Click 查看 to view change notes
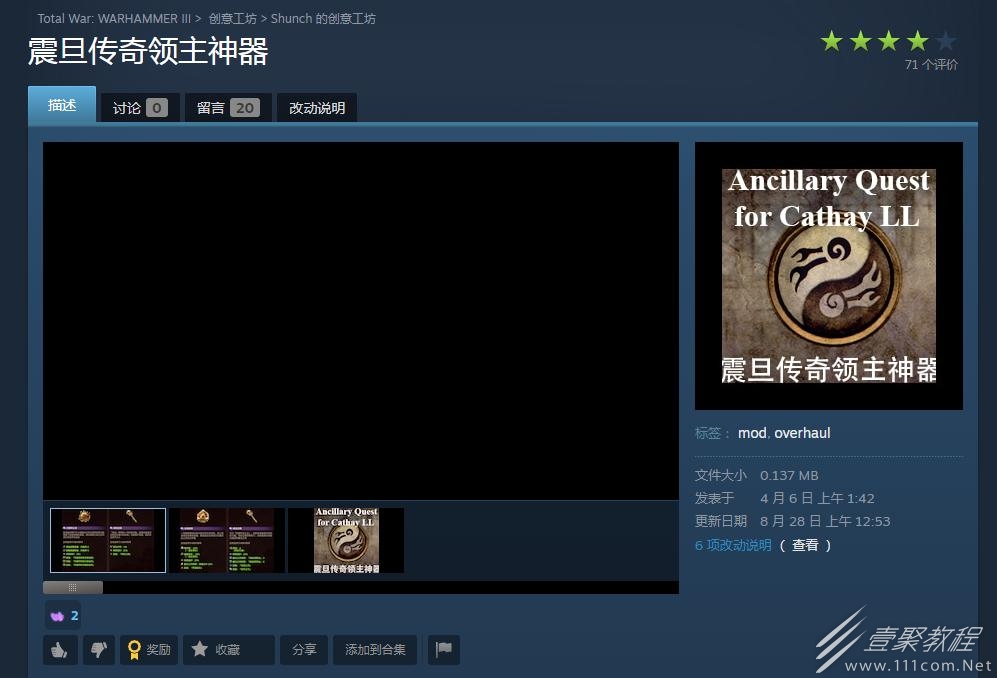The height and width of the screenshot is (678, 997). click(x=805, y=545)
